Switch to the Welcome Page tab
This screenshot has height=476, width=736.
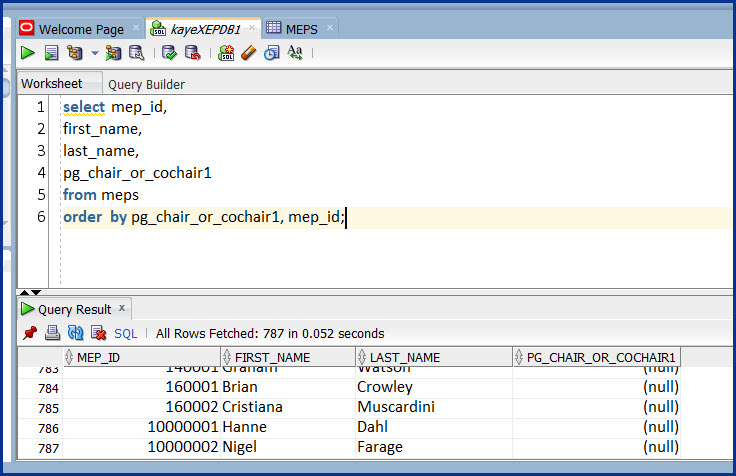pos(81,29)
